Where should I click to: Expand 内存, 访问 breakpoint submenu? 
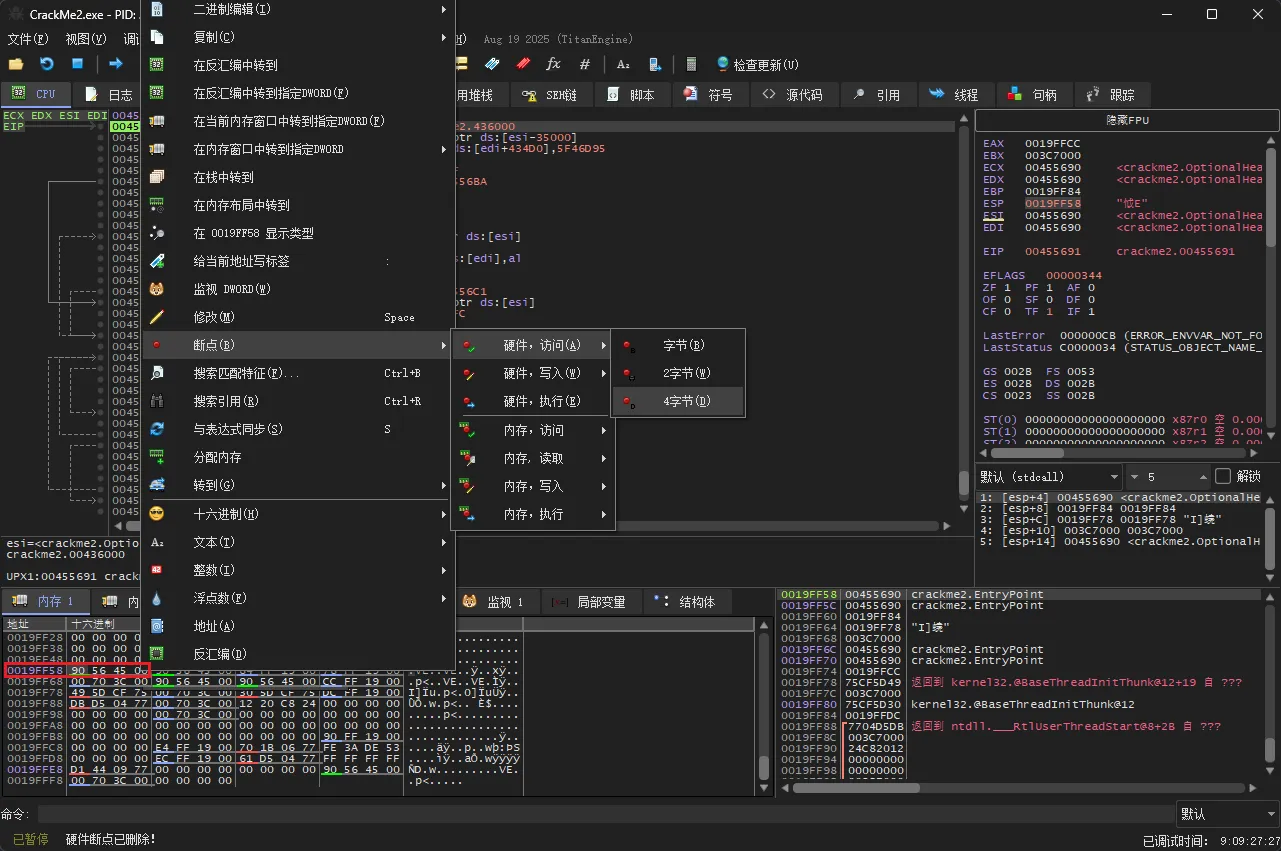point(533,430)
